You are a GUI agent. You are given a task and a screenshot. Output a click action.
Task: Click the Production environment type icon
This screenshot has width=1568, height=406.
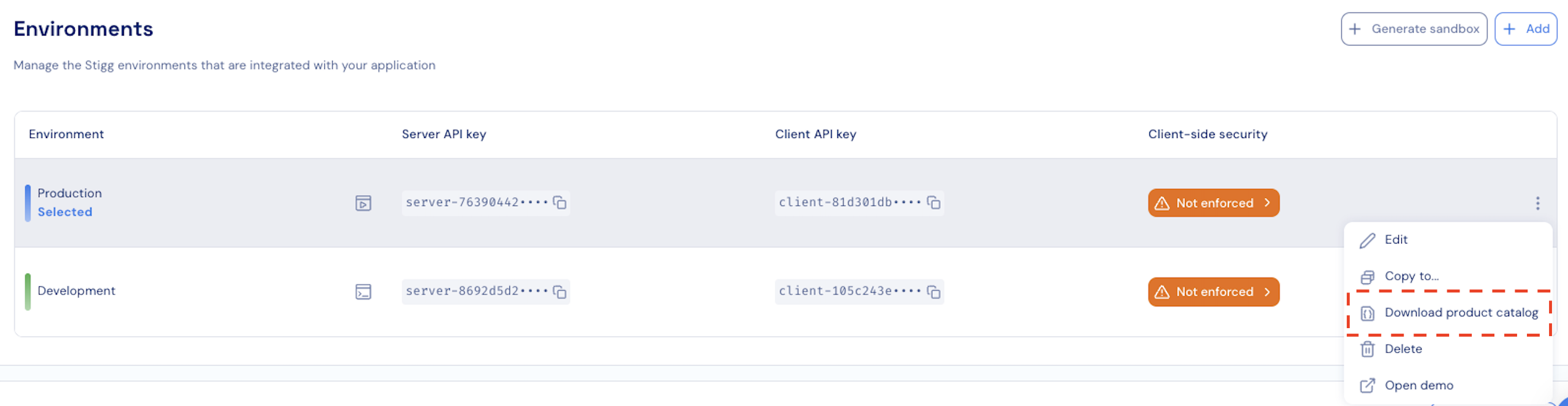[363, 203]
